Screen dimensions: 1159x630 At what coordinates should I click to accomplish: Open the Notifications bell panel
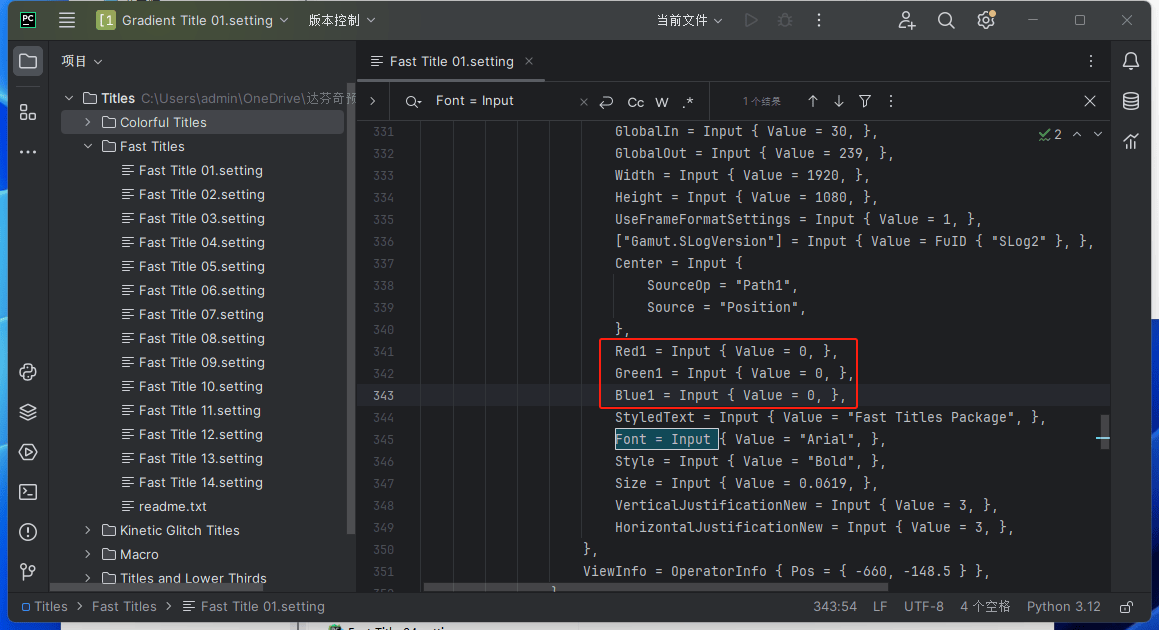(x=1131, y=62)
